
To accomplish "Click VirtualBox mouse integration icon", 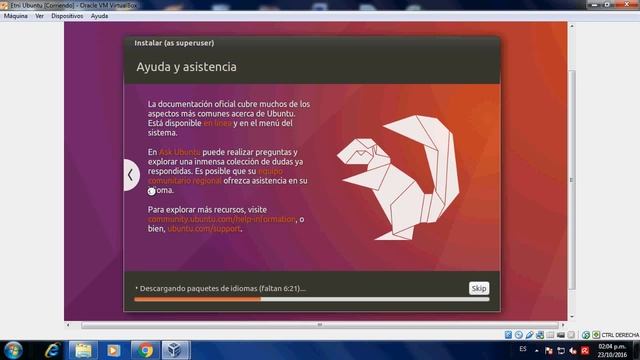I will [586, 335].
